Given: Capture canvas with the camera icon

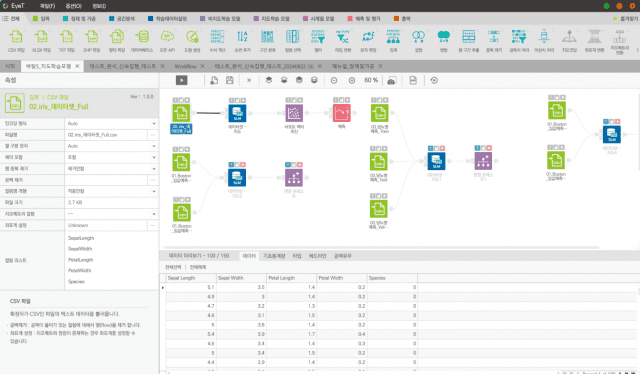Looking at the screenshot, I should (391, 81).
